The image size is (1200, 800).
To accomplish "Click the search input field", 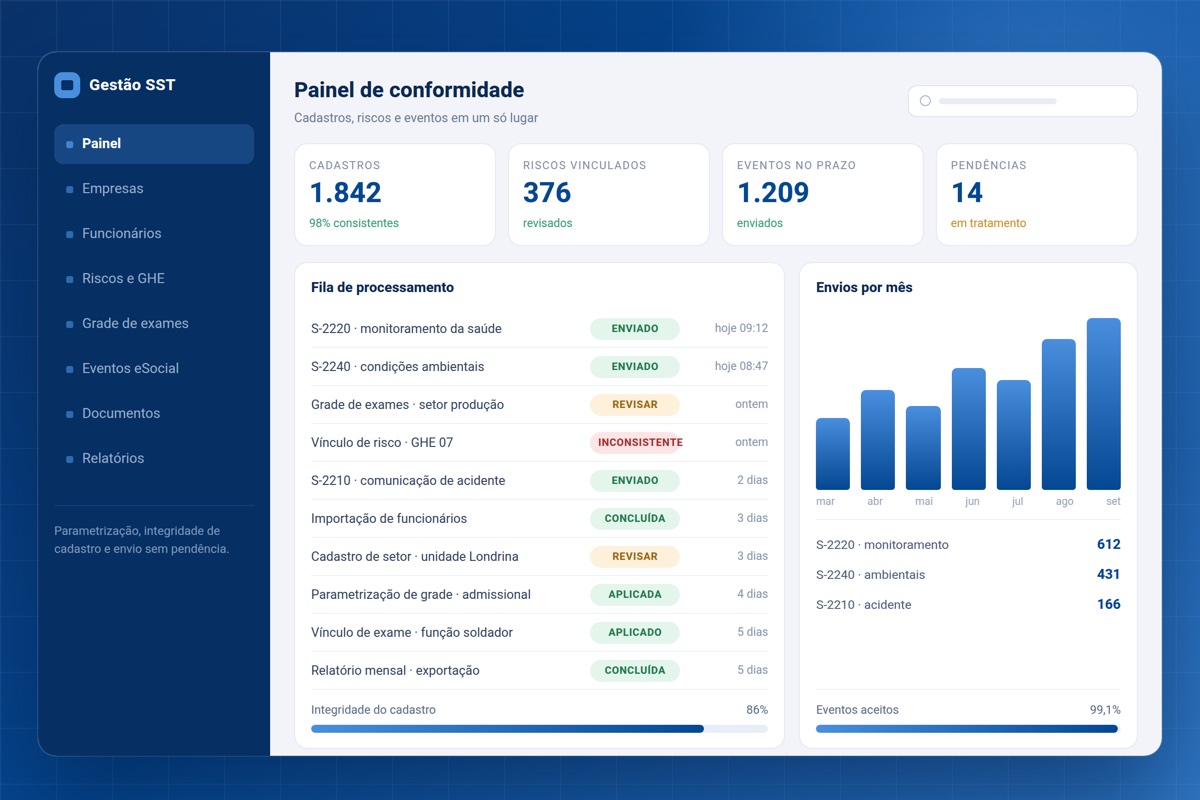I will 1022,101.
